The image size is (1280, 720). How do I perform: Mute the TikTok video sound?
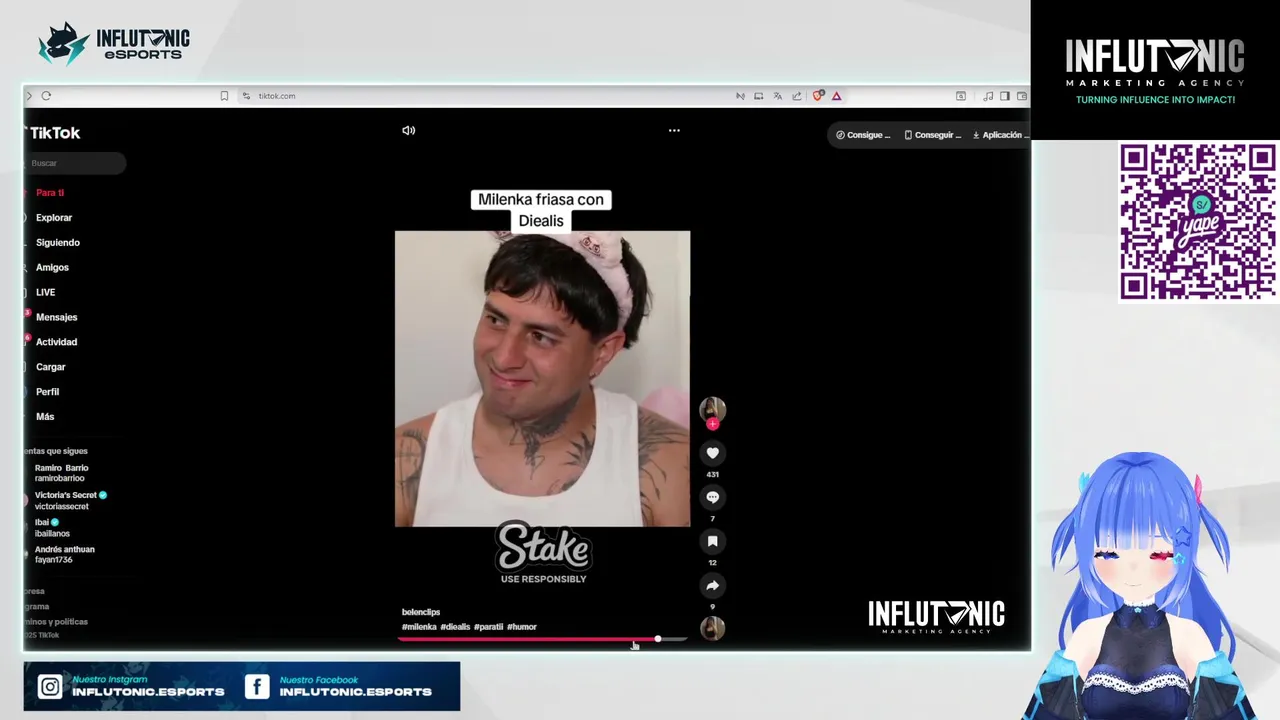click(x=408, y=130)
